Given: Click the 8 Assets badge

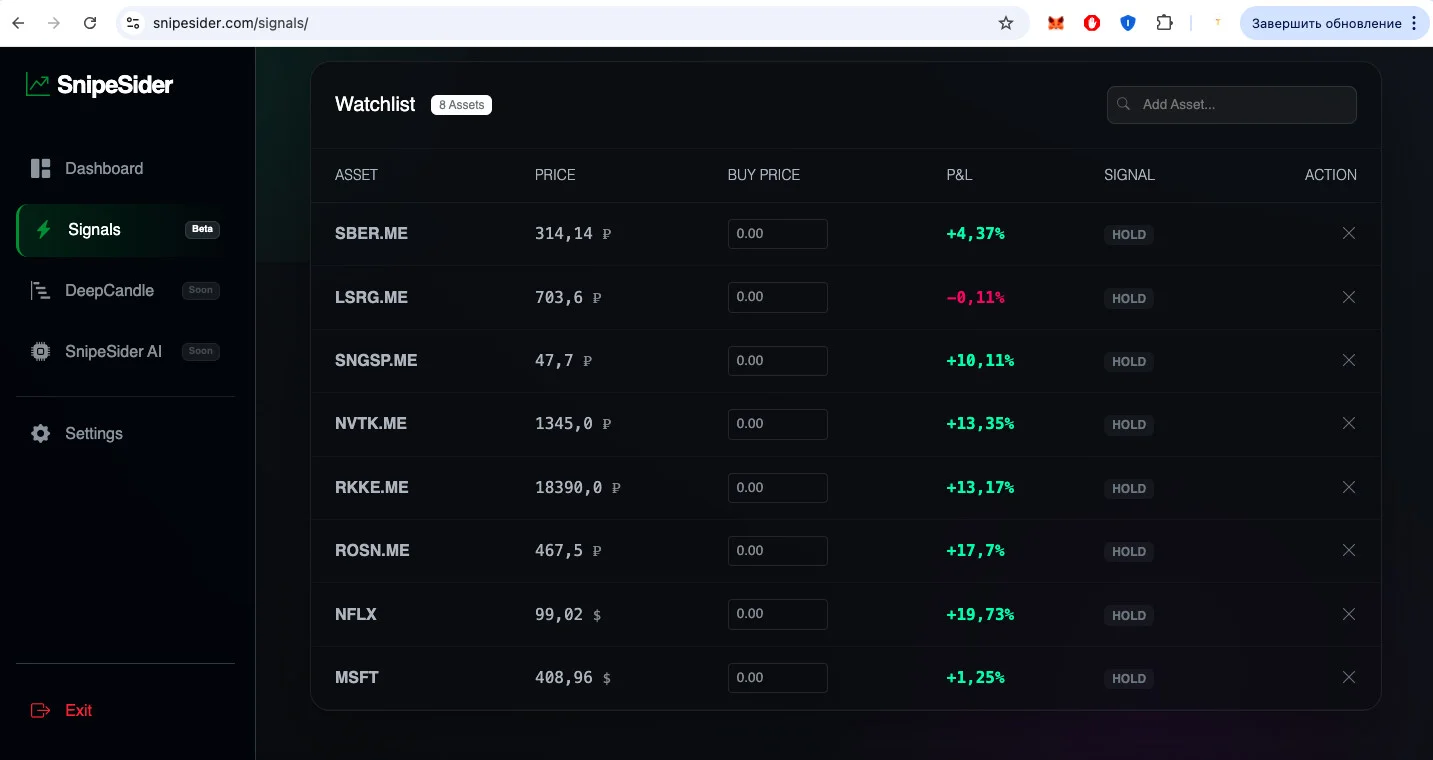Looking at the screenshot, I should 461,104.
